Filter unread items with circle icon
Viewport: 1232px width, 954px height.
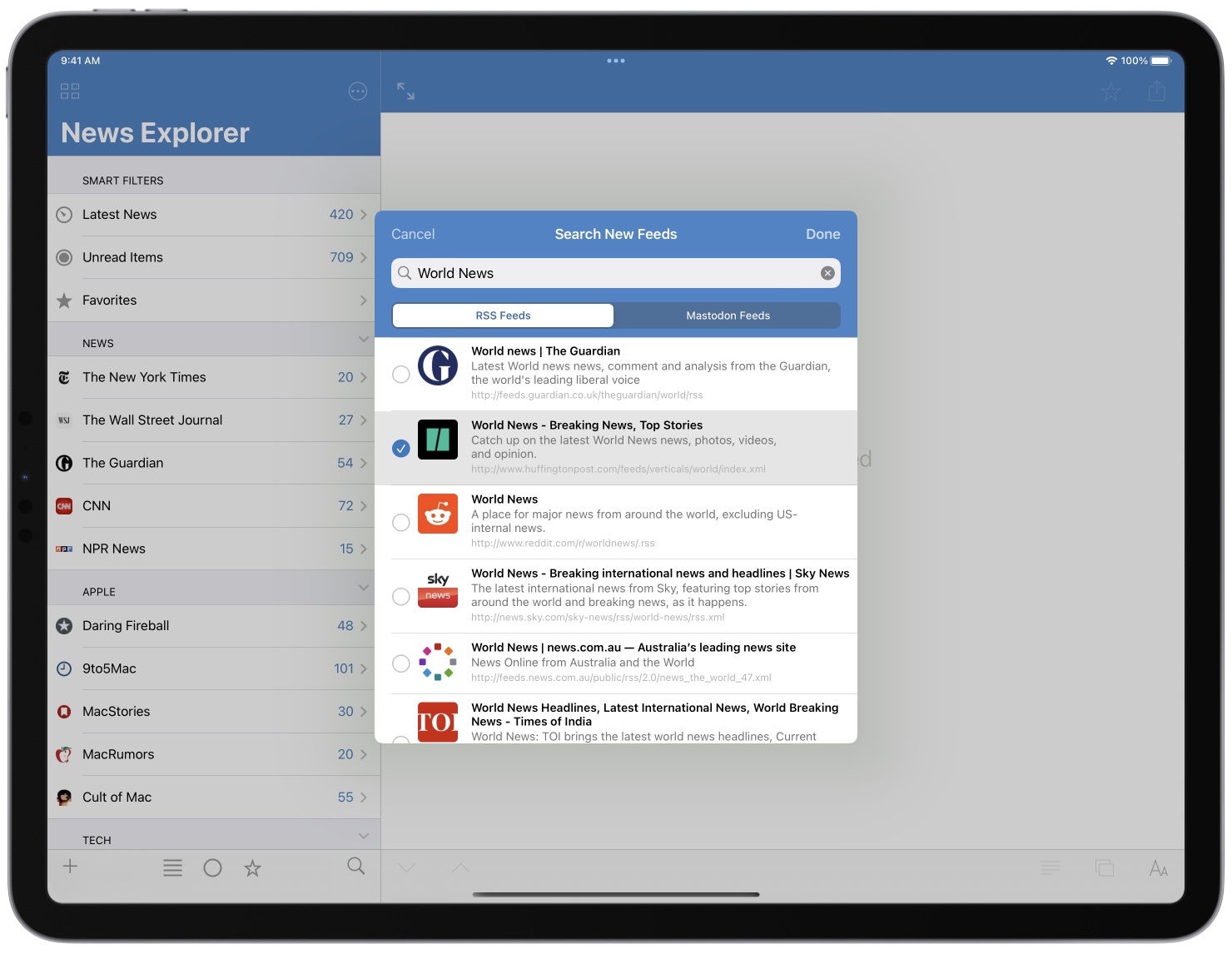pos(213,868)
